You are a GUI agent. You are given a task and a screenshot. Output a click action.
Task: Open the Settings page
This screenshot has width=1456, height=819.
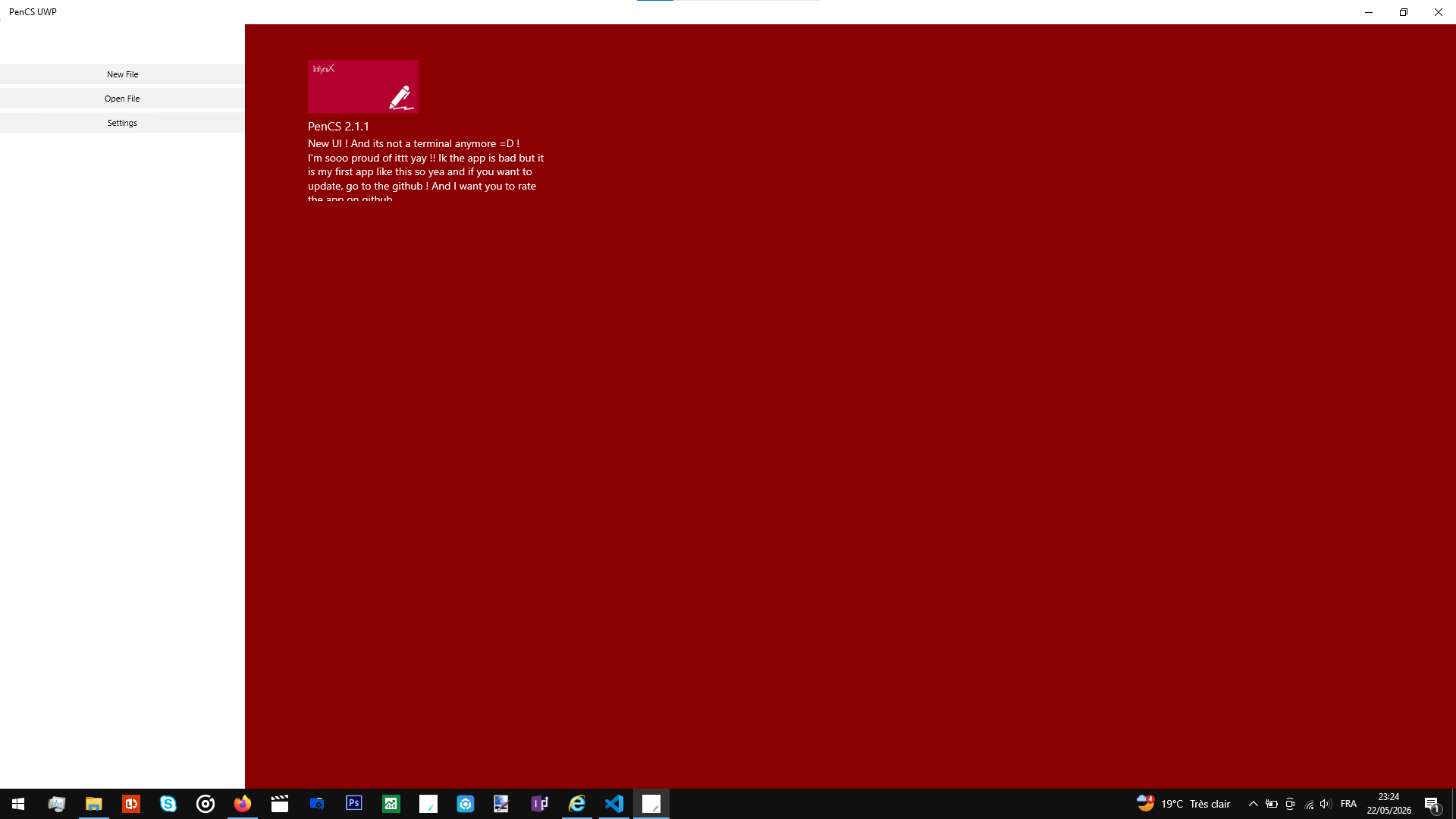pyautogui.click(x=122, y=123)
